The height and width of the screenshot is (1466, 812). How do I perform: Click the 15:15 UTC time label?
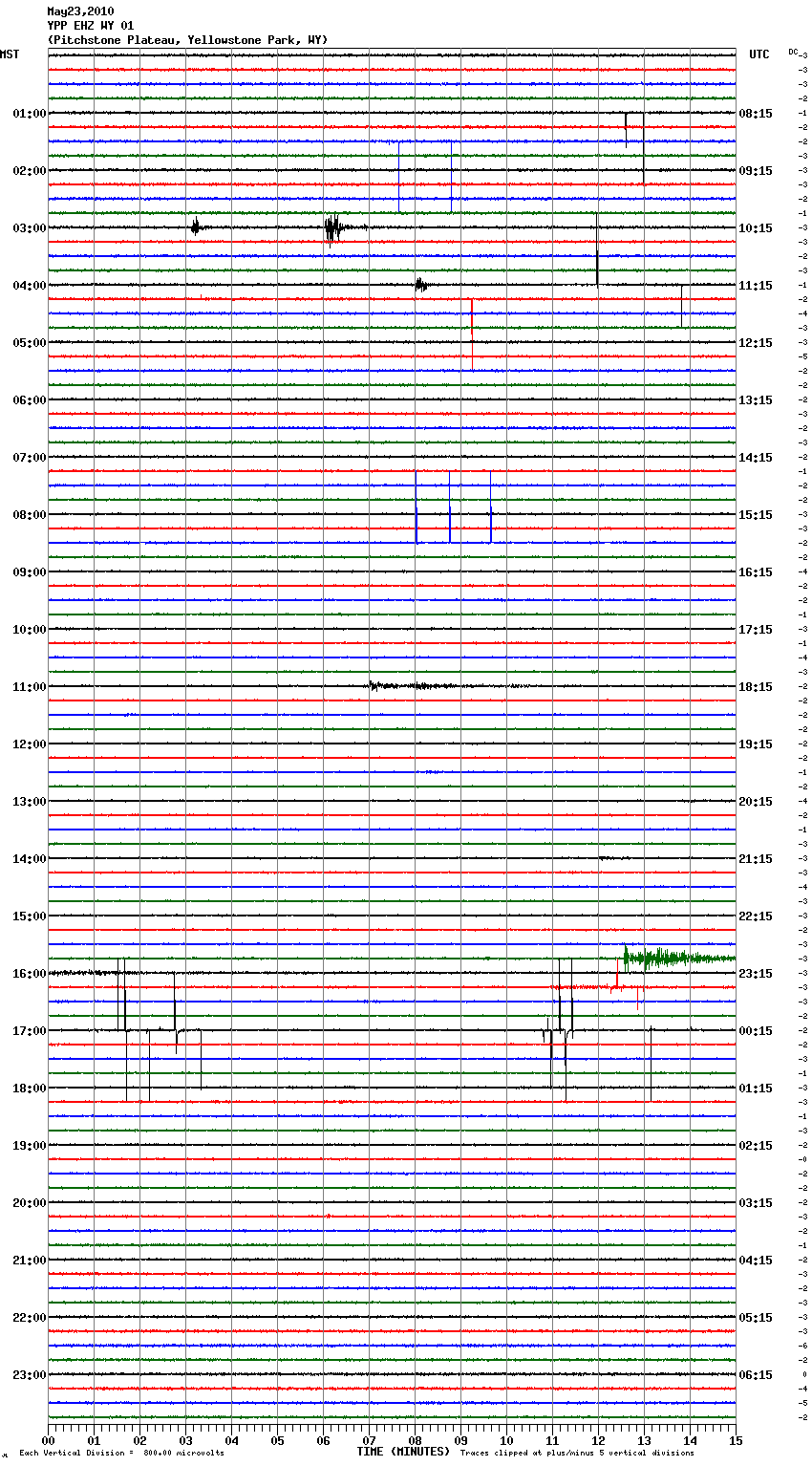pos(756,515)
